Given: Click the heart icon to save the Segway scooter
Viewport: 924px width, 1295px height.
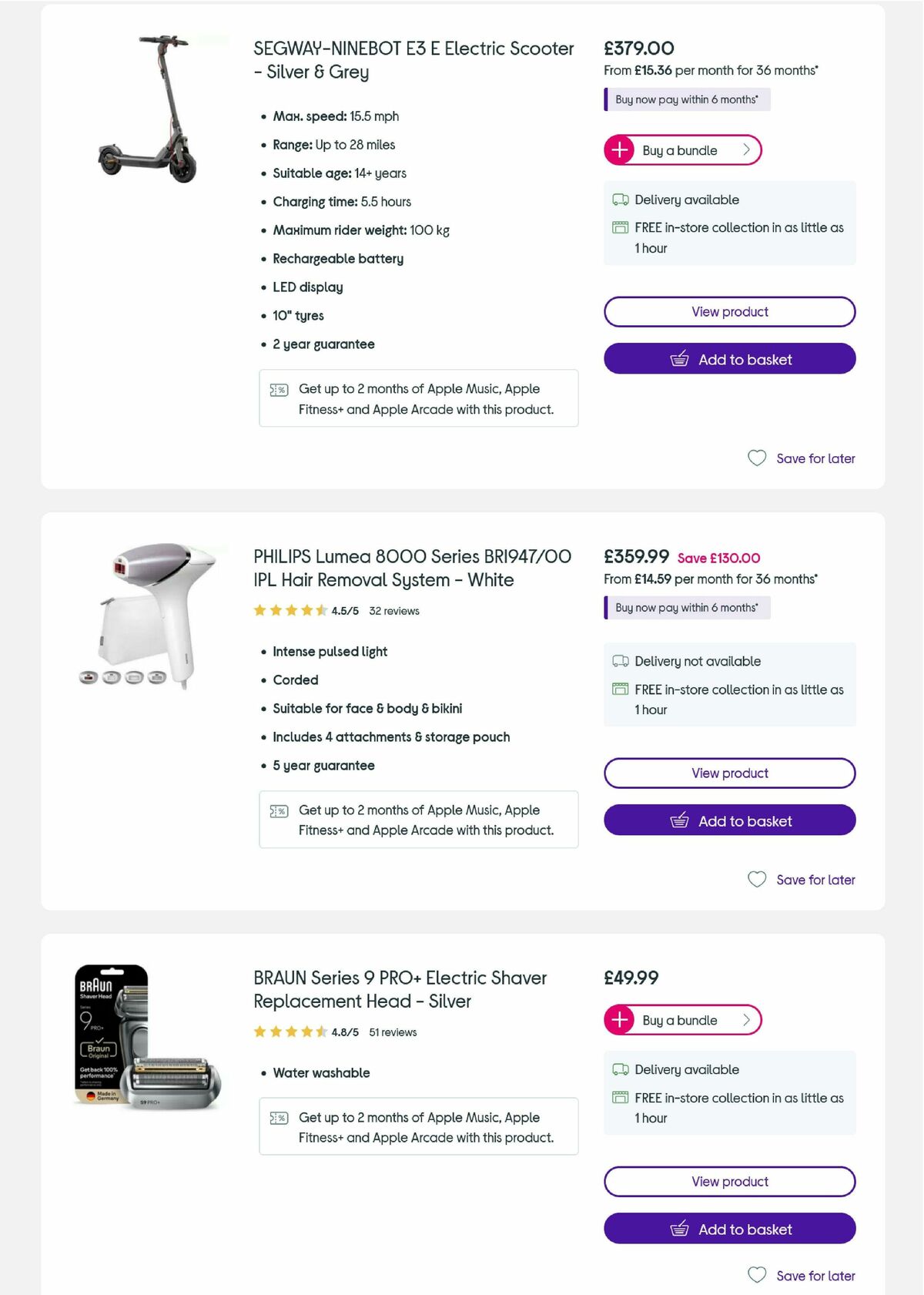Looking at the screenshot, I should (756, 458).
